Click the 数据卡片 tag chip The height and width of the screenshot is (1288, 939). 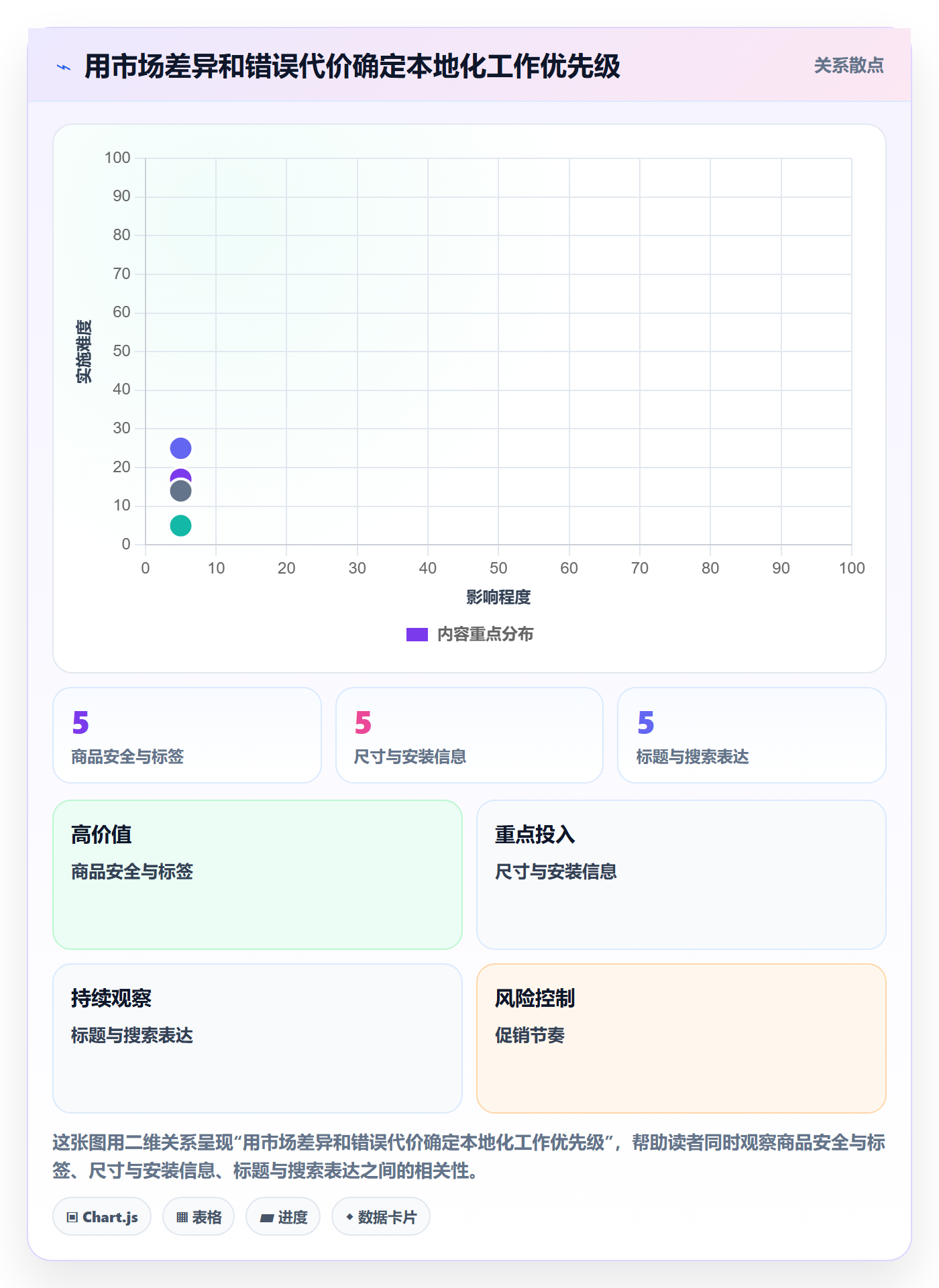(381, 1217)
